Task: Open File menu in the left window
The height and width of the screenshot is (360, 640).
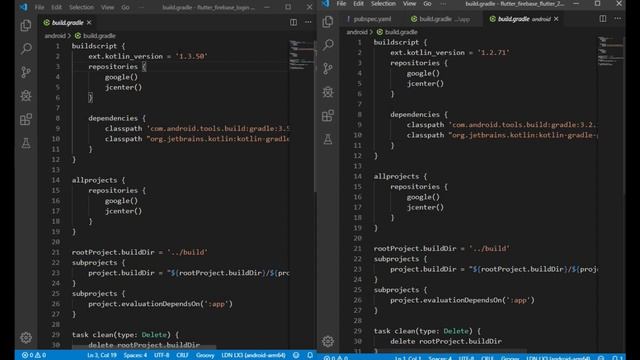Action: click(40, 7)
